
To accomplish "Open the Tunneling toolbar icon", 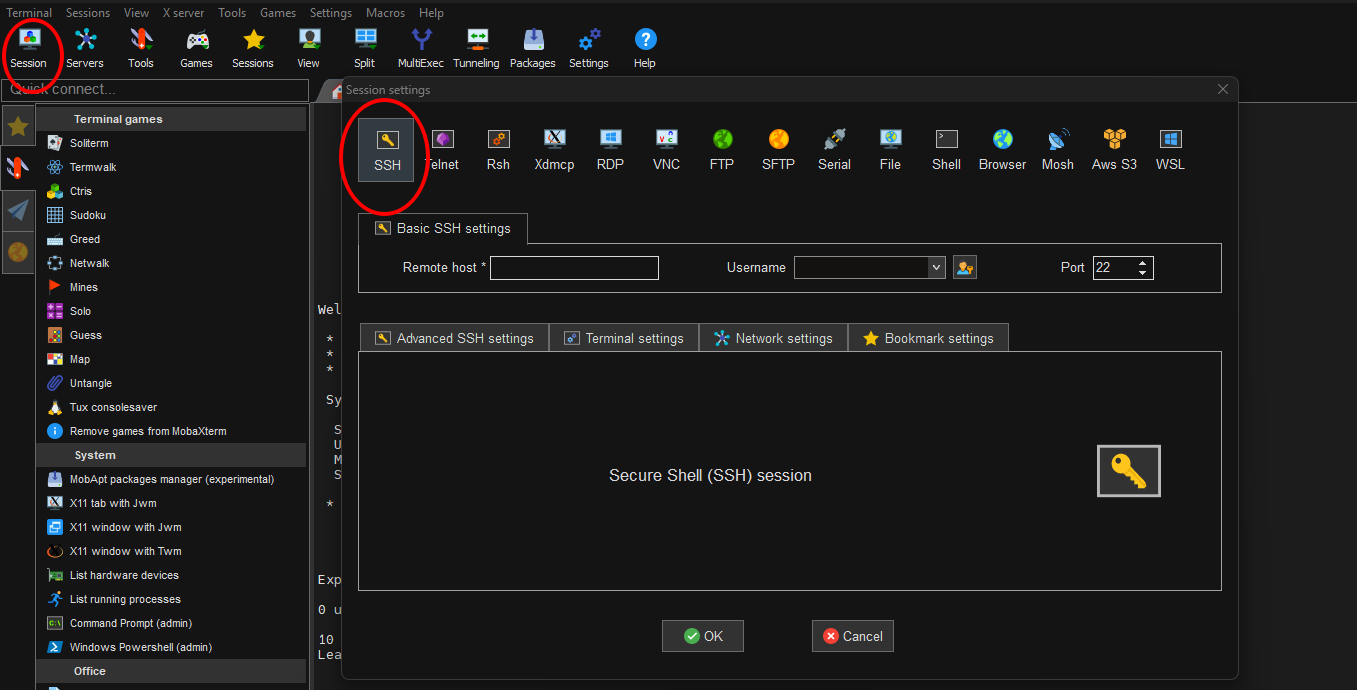I will pyautogui.click(x=477, y=48).
